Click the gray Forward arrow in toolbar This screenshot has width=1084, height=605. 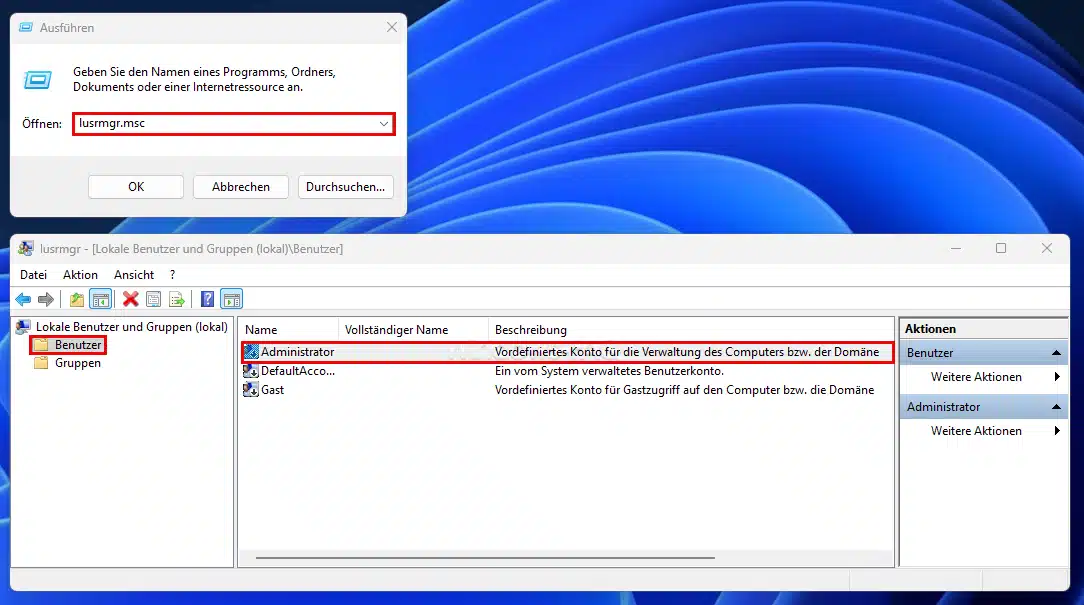(46, 299)
